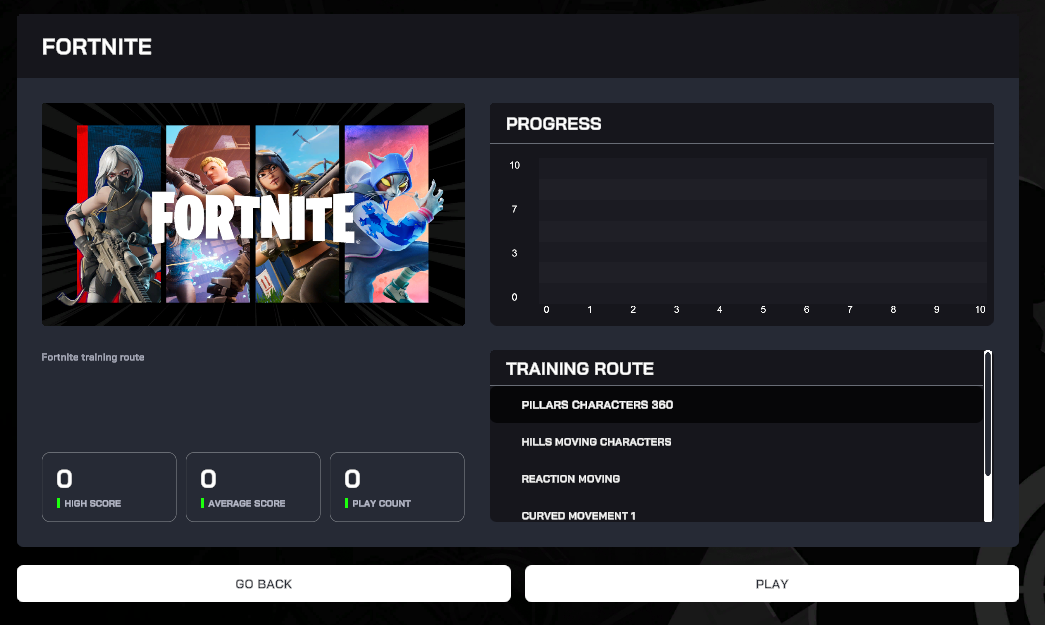Click the PROGRESS panel heading

[x=554, y=124]
